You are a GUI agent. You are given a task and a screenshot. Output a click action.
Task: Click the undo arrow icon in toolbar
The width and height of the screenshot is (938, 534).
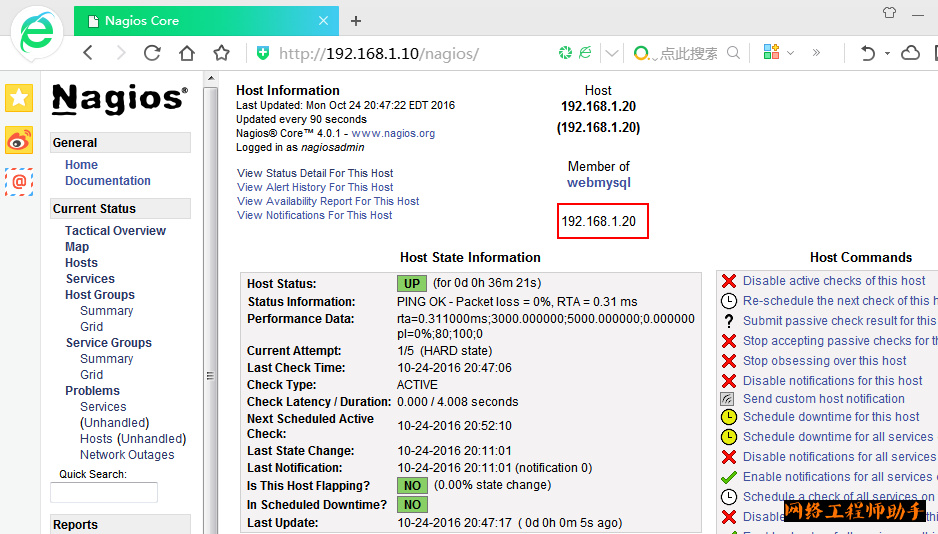click(867, 53)
